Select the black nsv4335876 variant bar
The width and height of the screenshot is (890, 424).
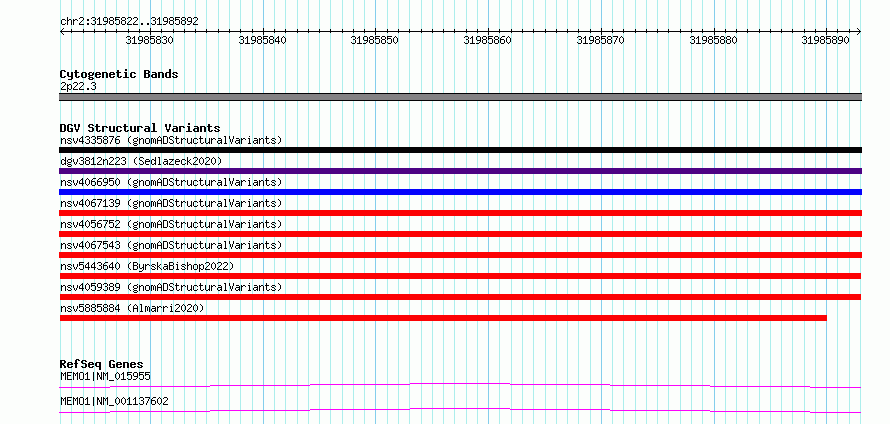click(x=460, y=150)
